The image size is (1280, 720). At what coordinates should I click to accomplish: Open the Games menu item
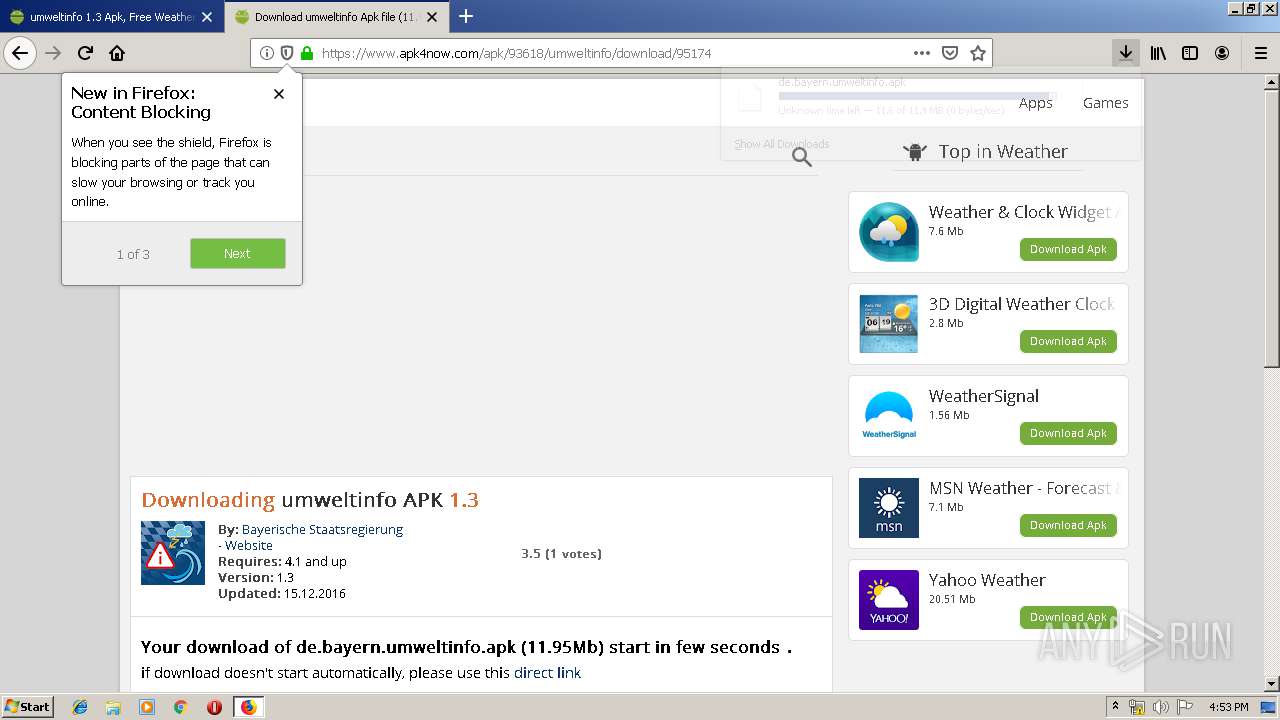pyautogui.click(x=1105, y=103)
